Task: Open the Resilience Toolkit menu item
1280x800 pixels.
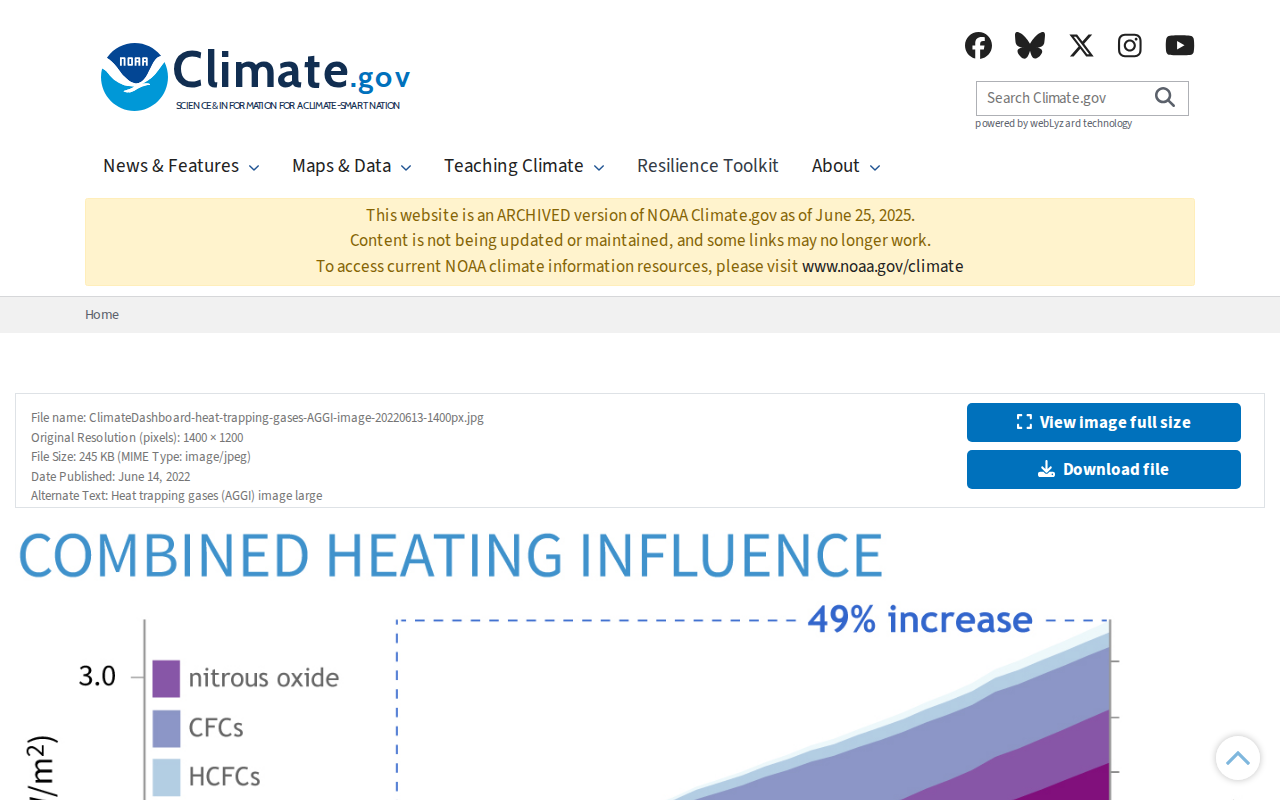Action: coord(708,166)
